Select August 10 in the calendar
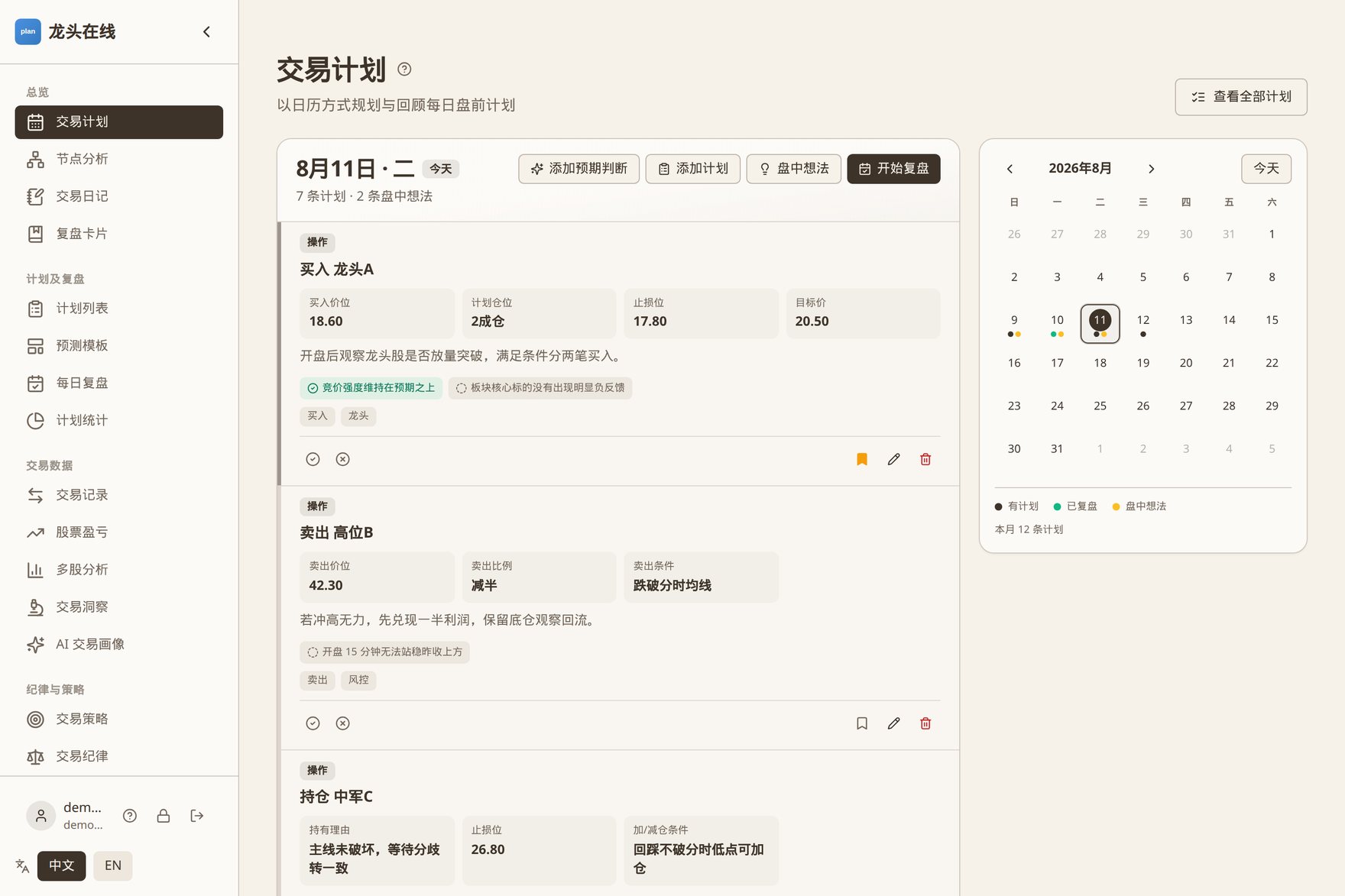Viewport: 1345px width, 896px height. point(1057,324)
